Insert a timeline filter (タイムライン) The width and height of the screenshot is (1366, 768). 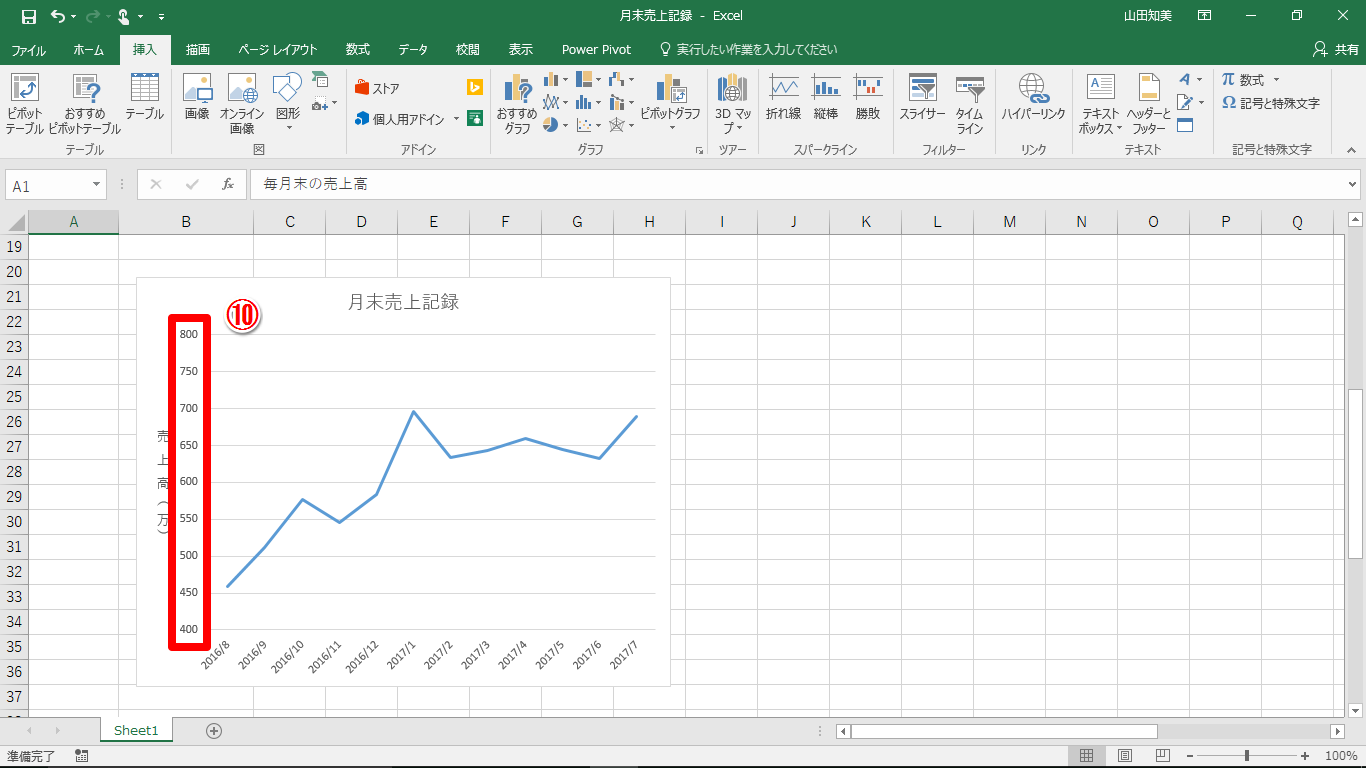click(969, 103)
